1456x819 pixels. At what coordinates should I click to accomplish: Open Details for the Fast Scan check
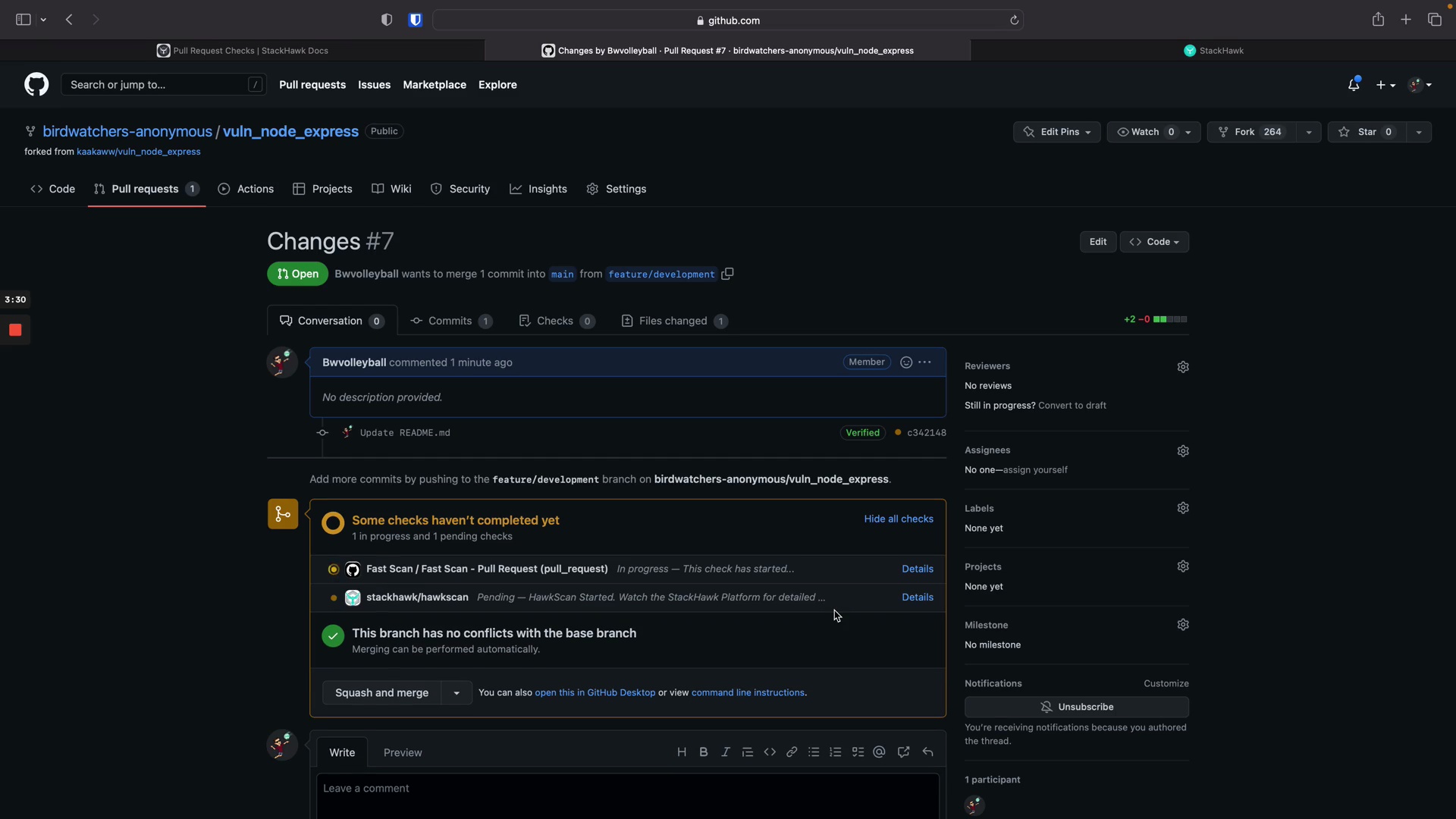pyautogui.click(x=917, y=569)
